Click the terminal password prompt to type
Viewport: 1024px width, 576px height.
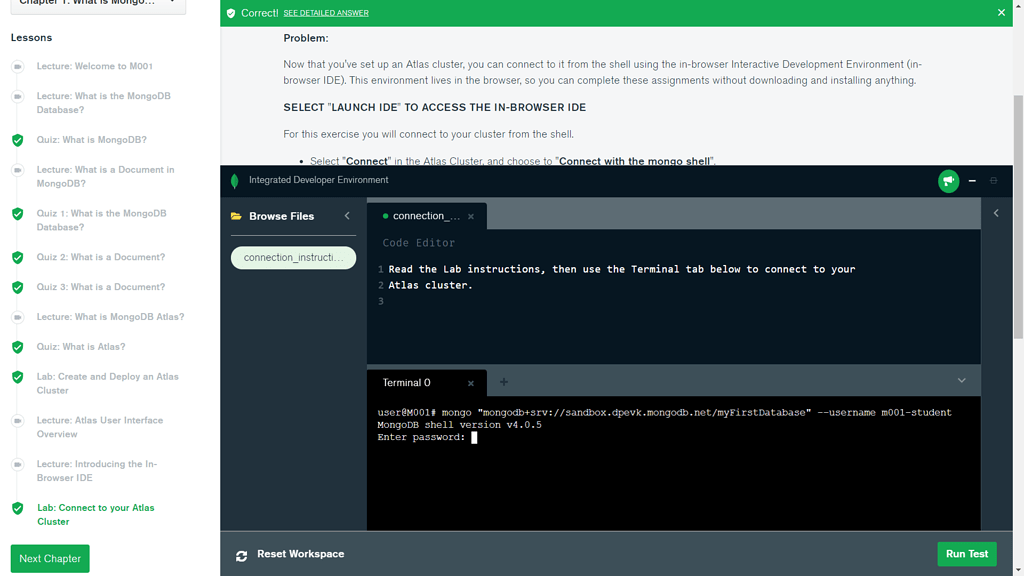475,437
